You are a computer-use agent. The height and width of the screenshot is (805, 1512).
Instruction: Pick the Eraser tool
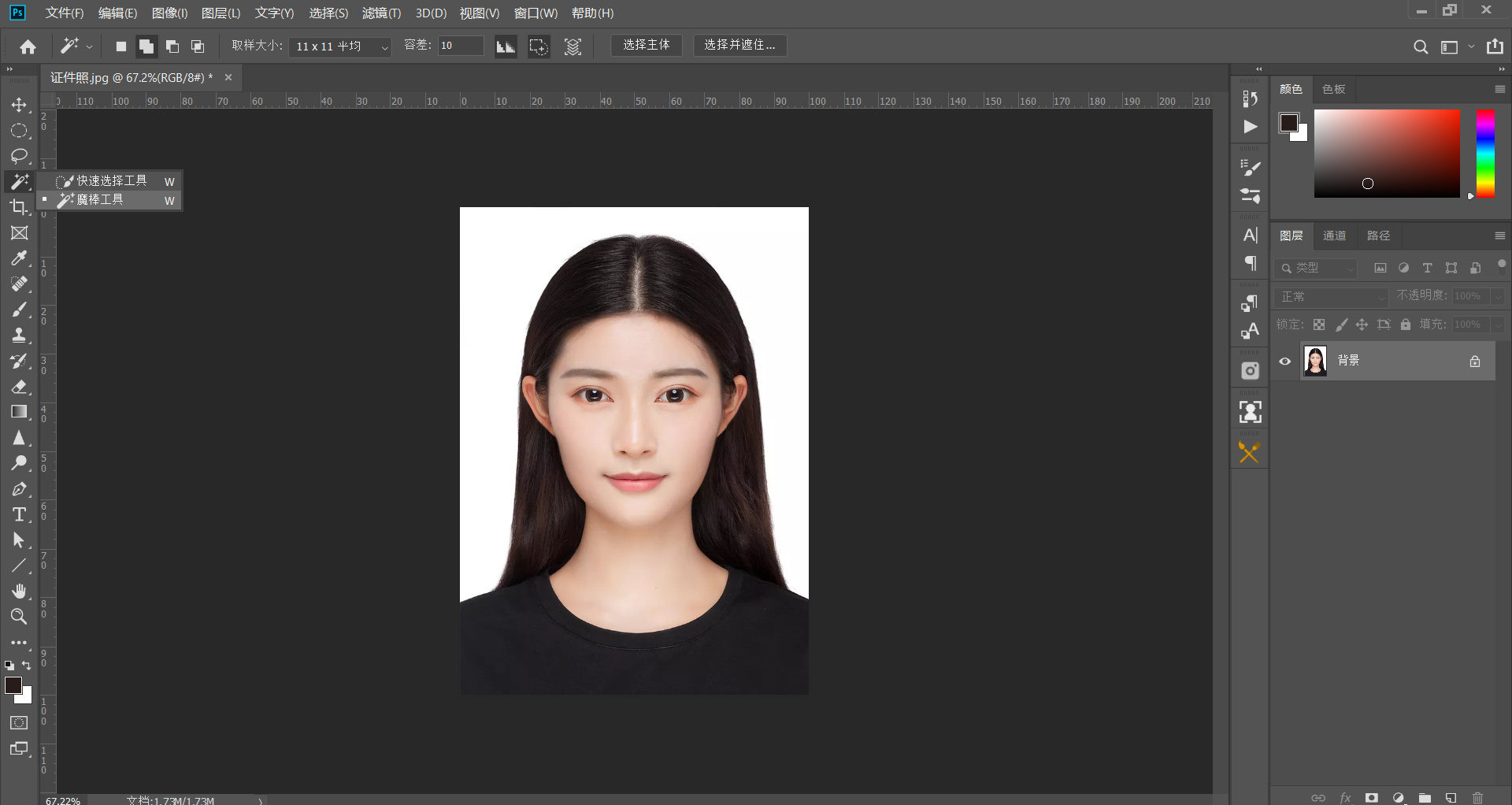click(19, 387)
